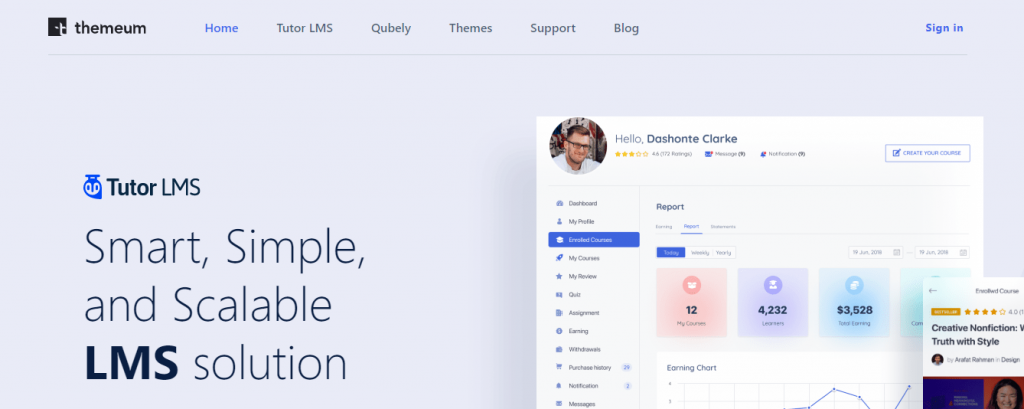Select the underlined Report tab
Screen dimensions: 1024x409
pos(692,227)
